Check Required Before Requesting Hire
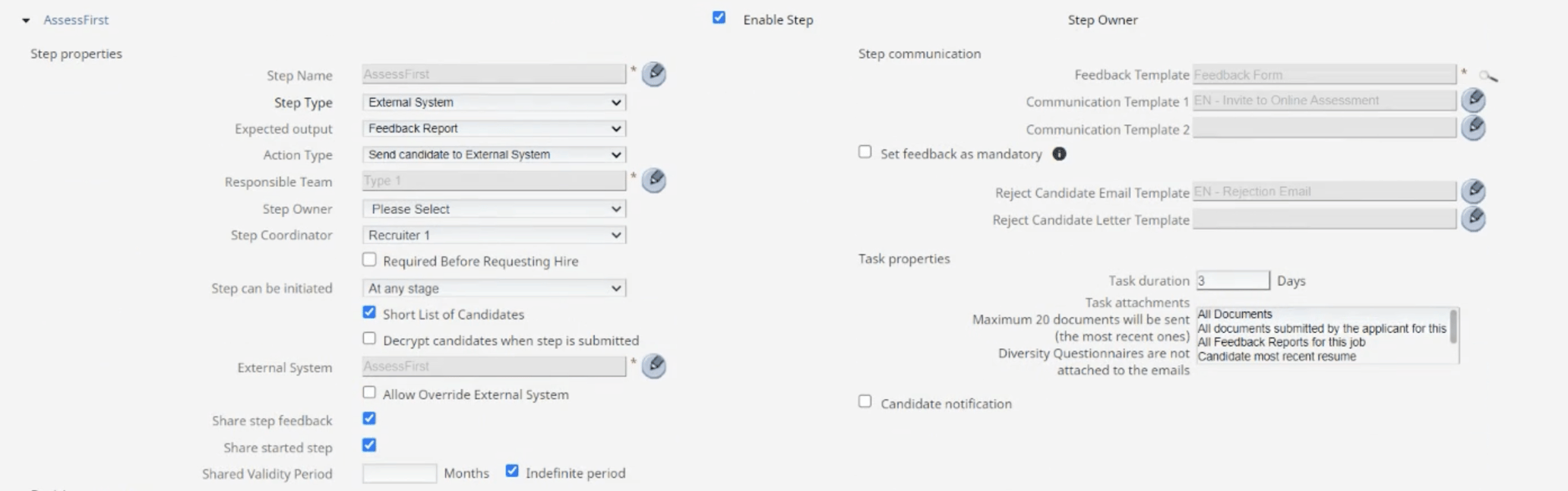The height and width of the screenshot is (491, 1568). coord(369,259)
